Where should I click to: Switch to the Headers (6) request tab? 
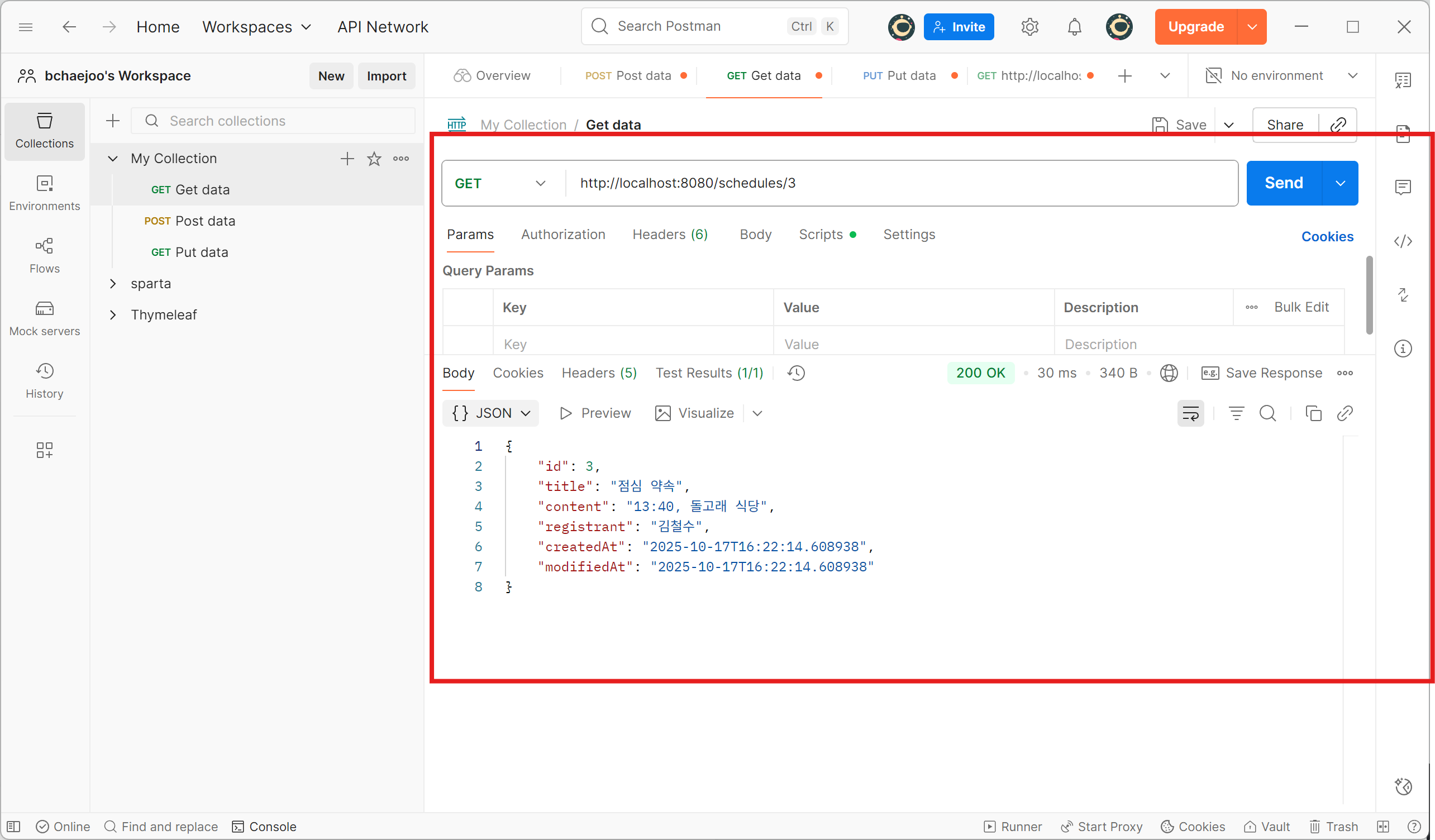(x=670, y=235)
